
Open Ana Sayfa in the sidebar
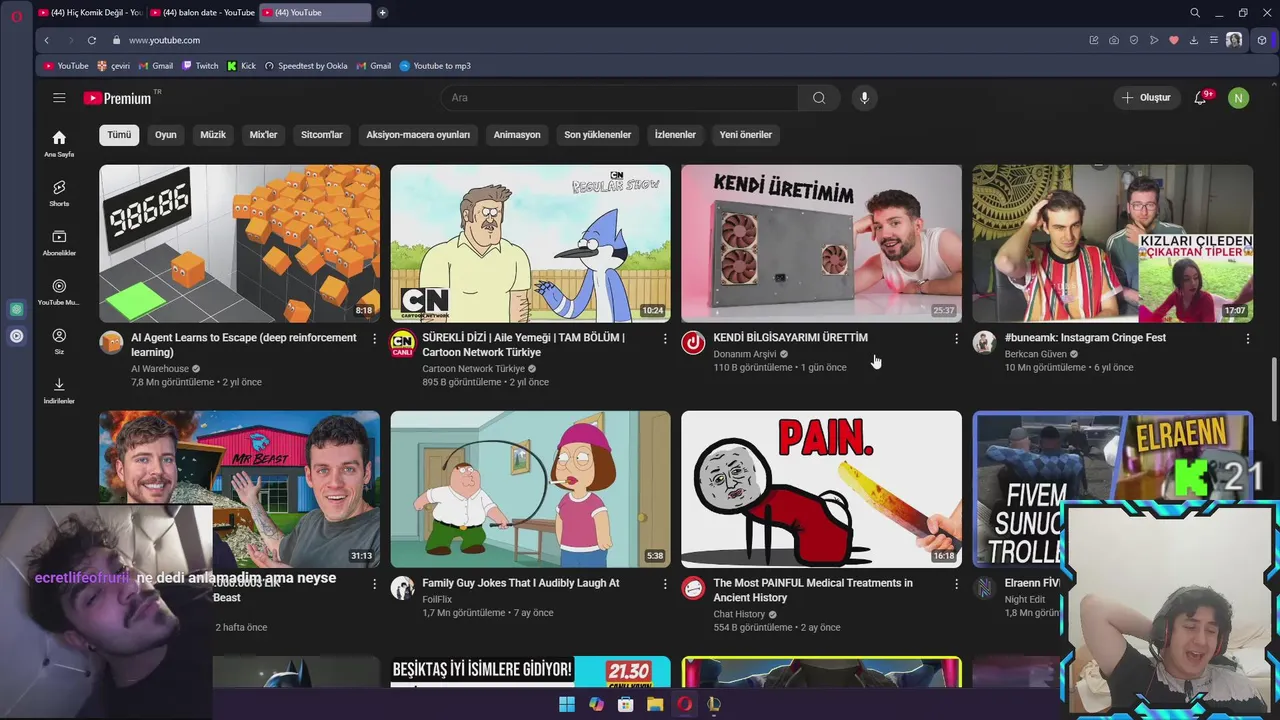tap(59, 144)
